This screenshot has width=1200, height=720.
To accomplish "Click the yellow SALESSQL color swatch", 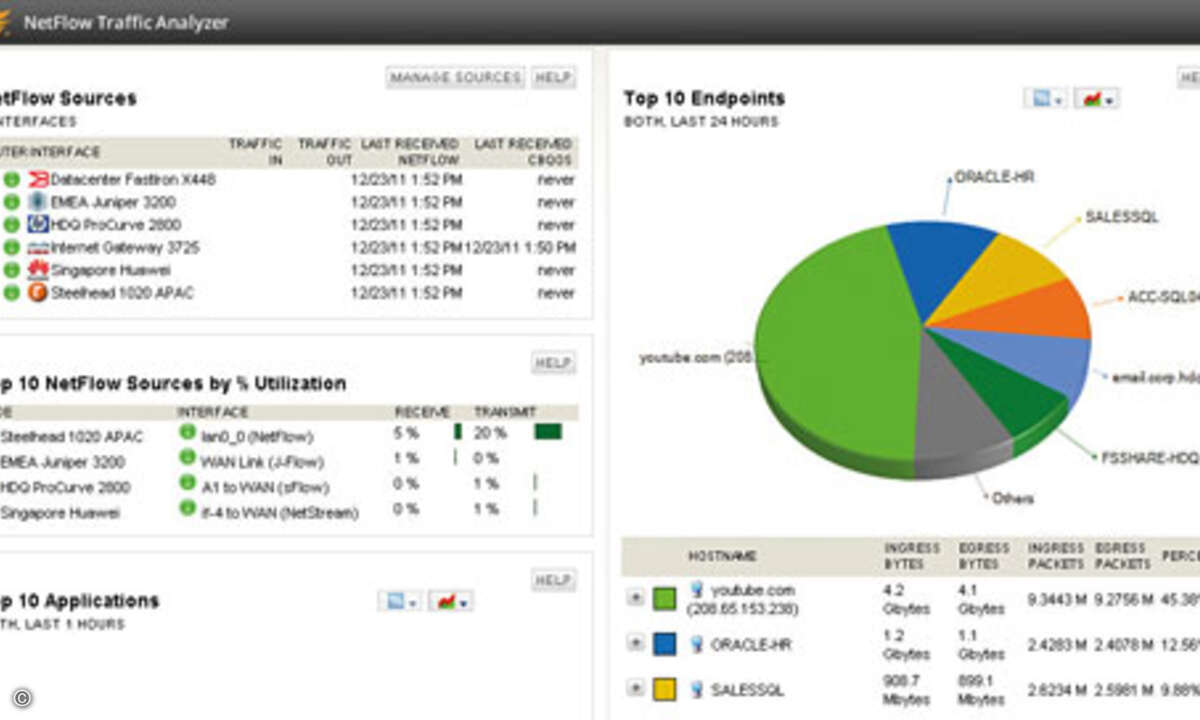I will (665, 689).
